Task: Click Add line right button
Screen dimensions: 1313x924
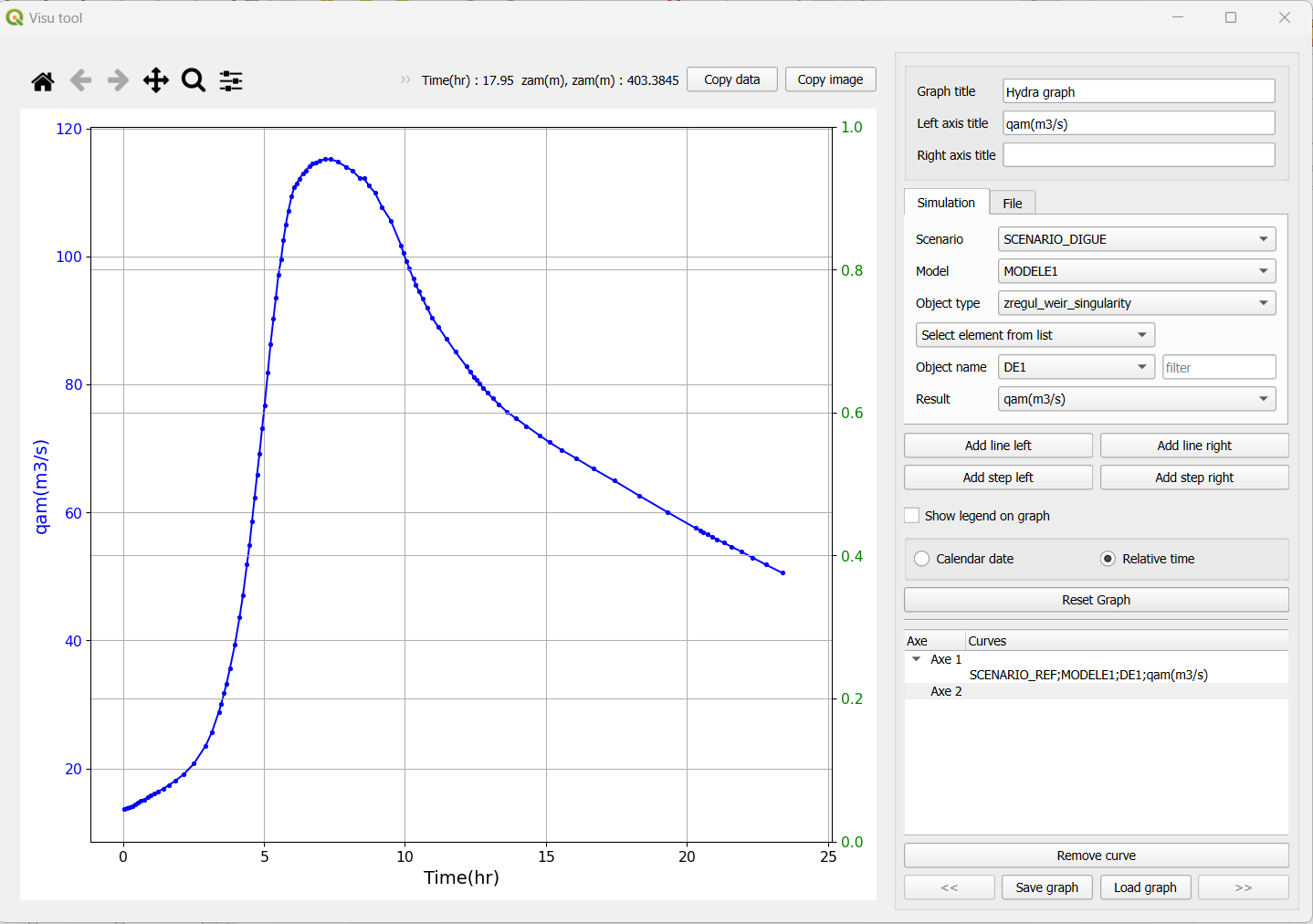Action: pos(1194,446)
